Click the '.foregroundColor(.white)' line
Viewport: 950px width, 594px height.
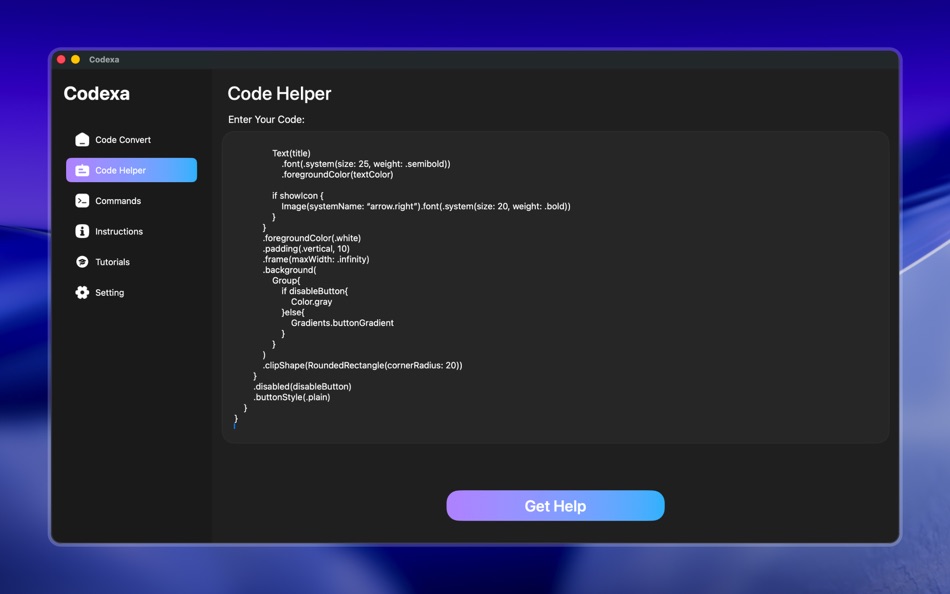pyautogui.click(x=311, y=238)
